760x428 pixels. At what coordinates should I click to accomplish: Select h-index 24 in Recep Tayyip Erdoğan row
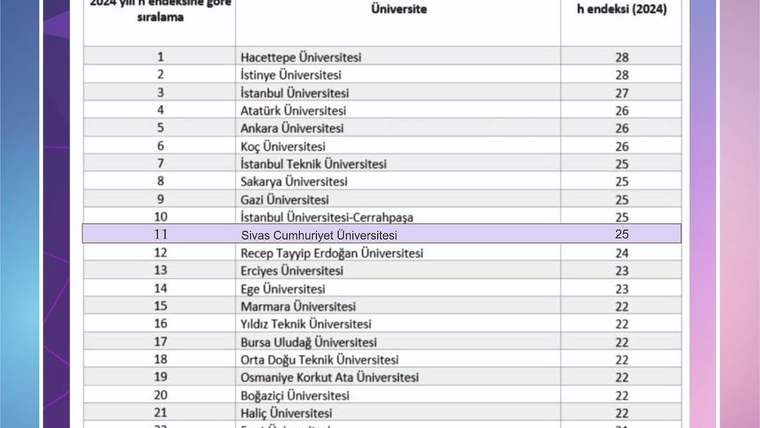622,253
